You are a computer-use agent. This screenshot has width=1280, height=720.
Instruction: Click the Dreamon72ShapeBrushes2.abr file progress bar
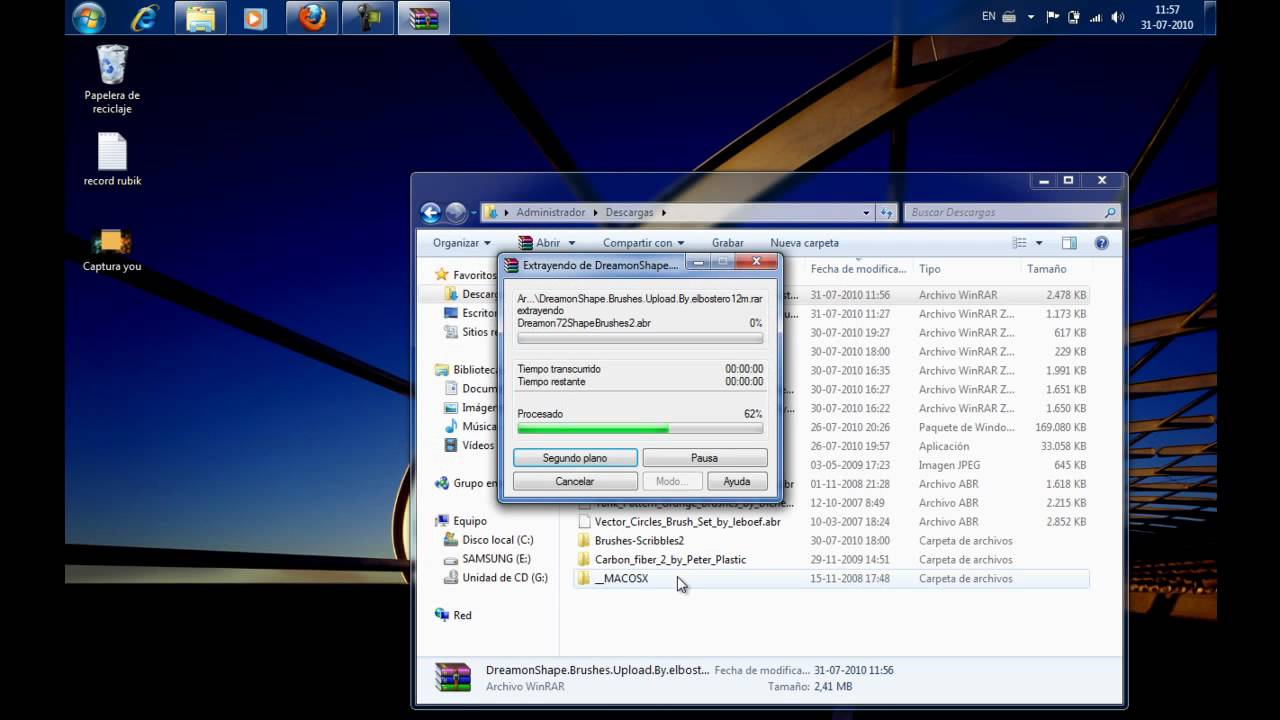click(640, 338)
